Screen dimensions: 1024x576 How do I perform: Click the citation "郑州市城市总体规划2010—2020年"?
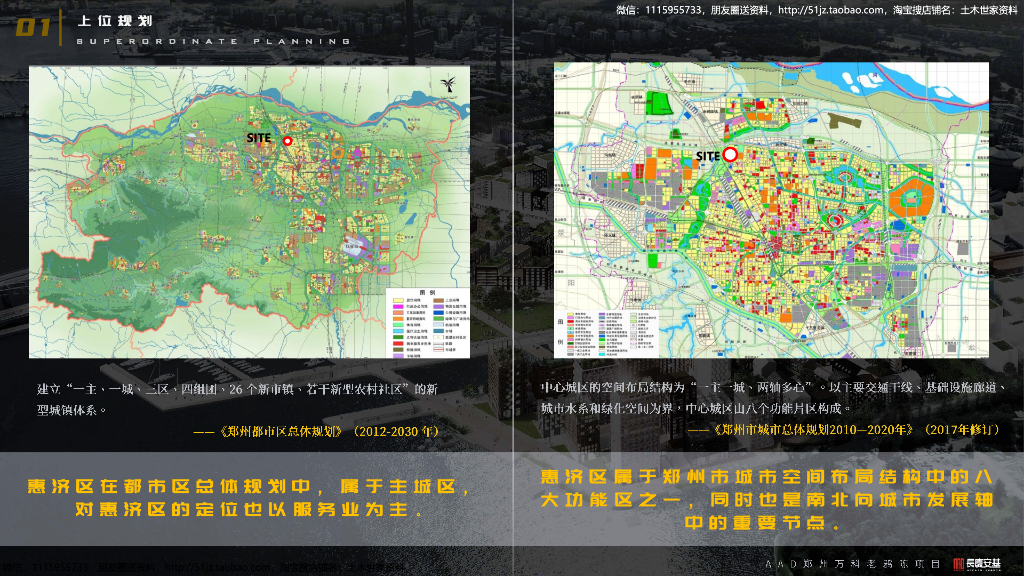click(x=844, y=430)
